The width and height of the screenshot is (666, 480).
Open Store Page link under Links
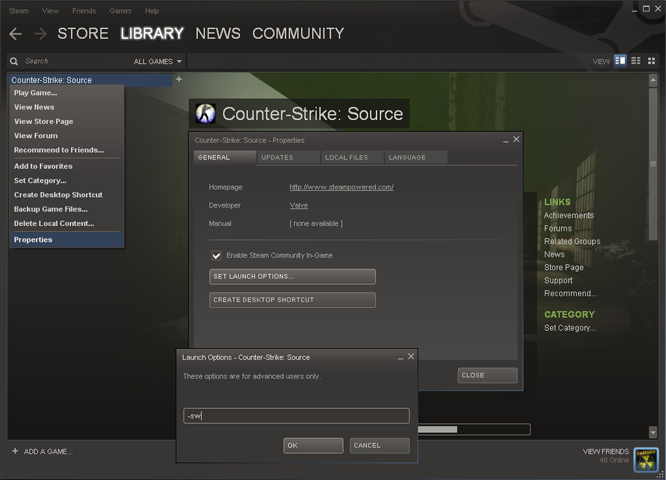[x=564, y=268]
